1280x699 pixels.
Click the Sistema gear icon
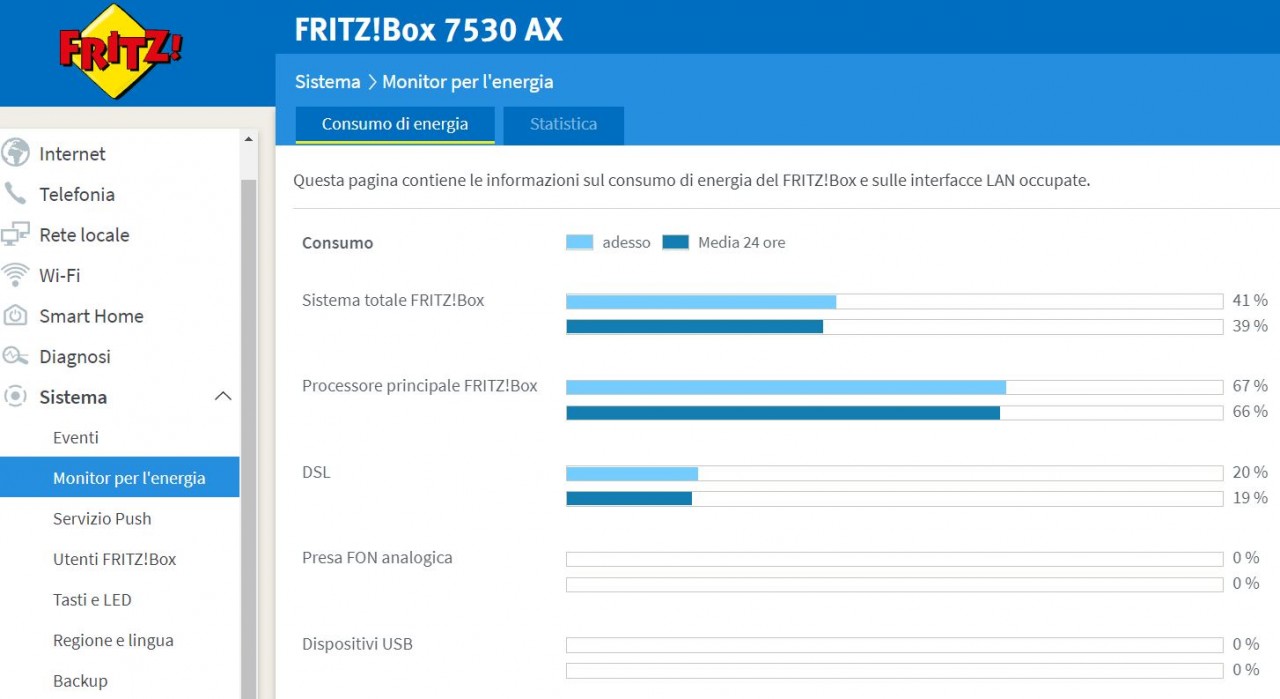click(16, 397)
